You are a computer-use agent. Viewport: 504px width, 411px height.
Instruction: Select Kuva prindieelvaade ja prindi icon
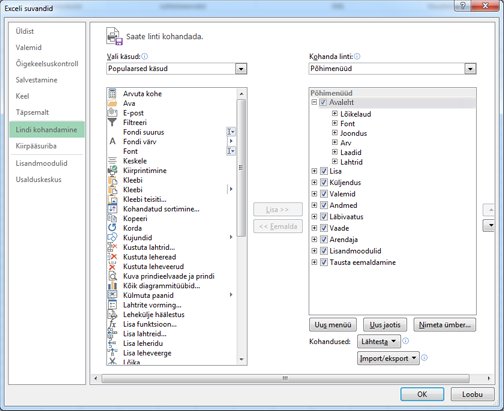click(112, 276)
